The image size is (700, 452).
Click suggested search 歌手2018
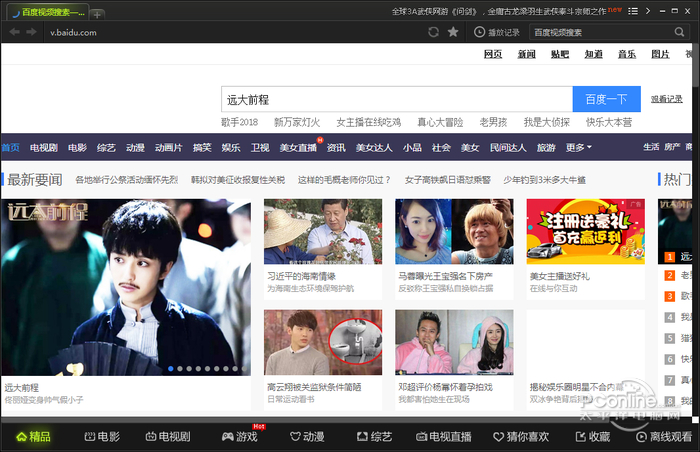(240, 122)
